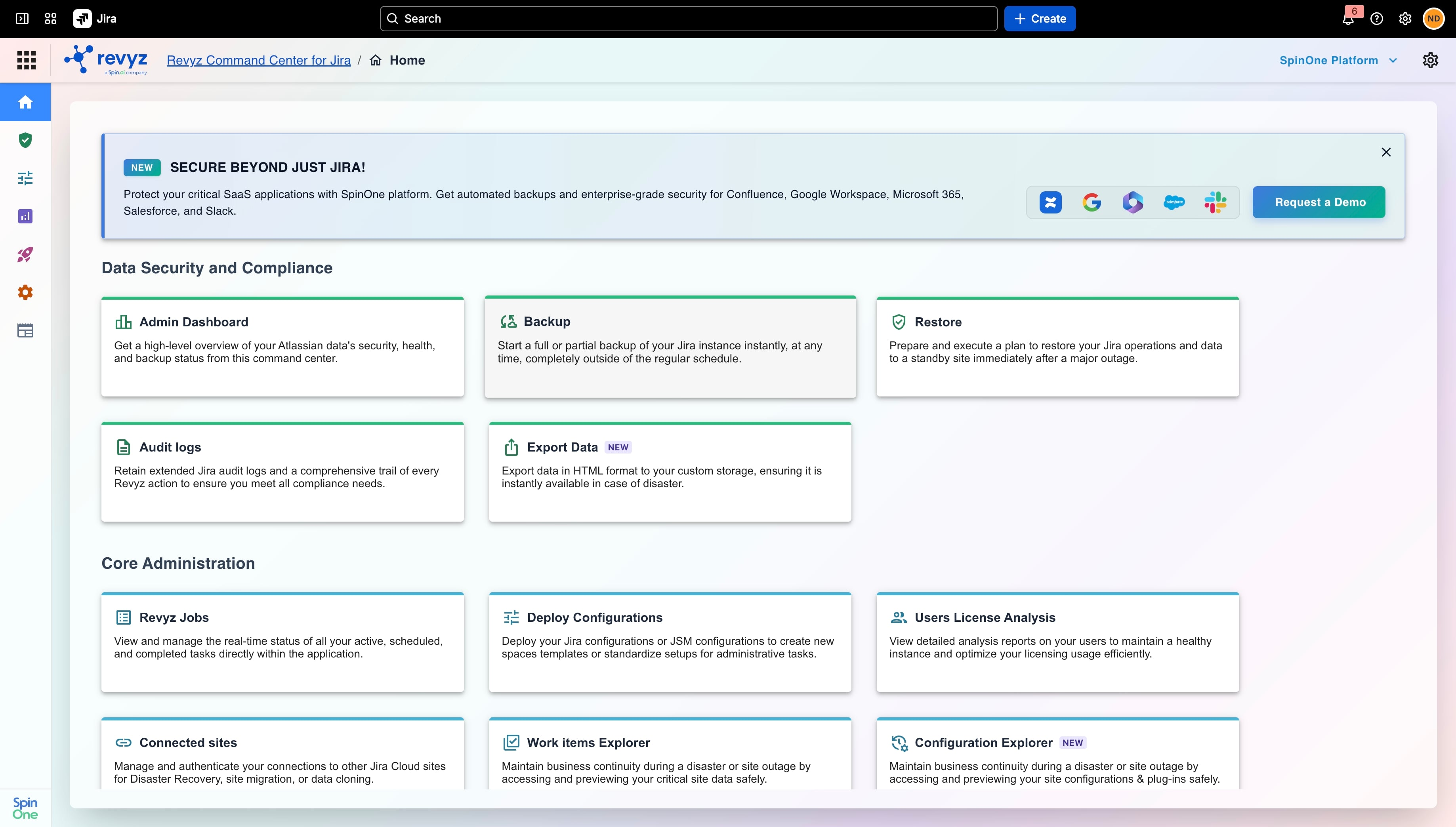Click the Restore shield icon
The image size is (1456, 827).
pos(899,322)
